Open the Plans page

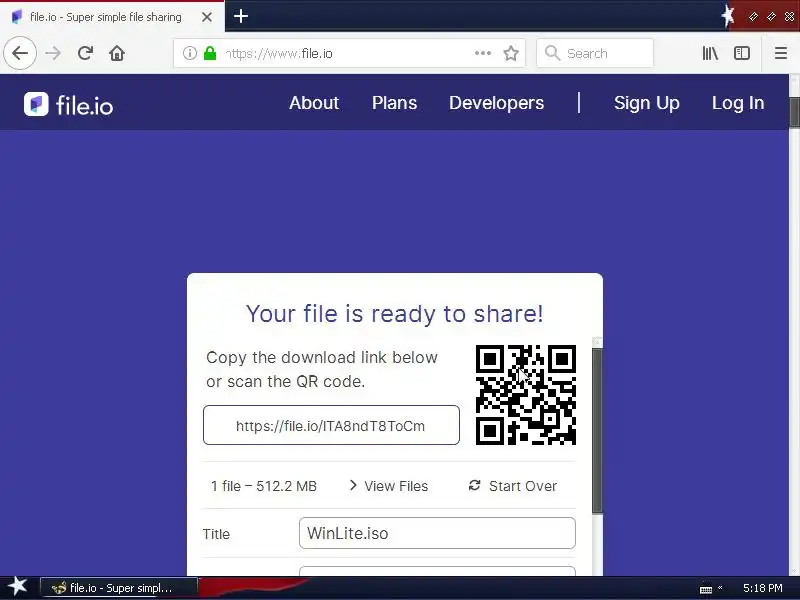(x=394, y=103)
